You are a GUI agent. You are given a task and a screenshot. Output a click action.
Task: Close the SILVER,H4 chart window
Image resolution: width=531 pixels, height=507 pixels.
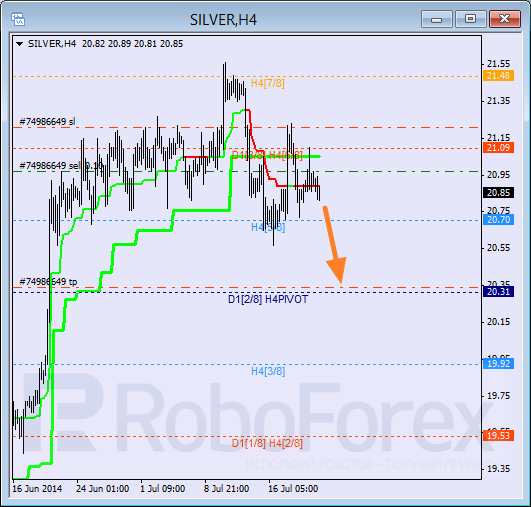pyautogui.click(x=505, y=19)
